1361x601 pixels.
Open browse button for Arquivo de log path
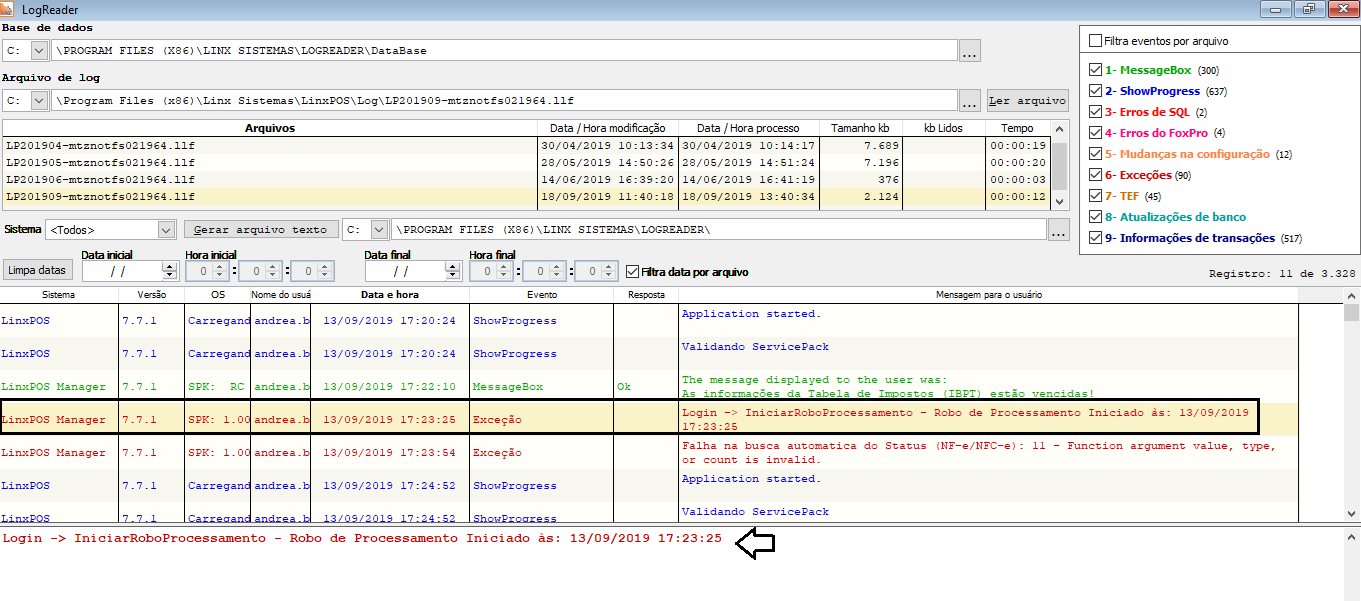969,101
